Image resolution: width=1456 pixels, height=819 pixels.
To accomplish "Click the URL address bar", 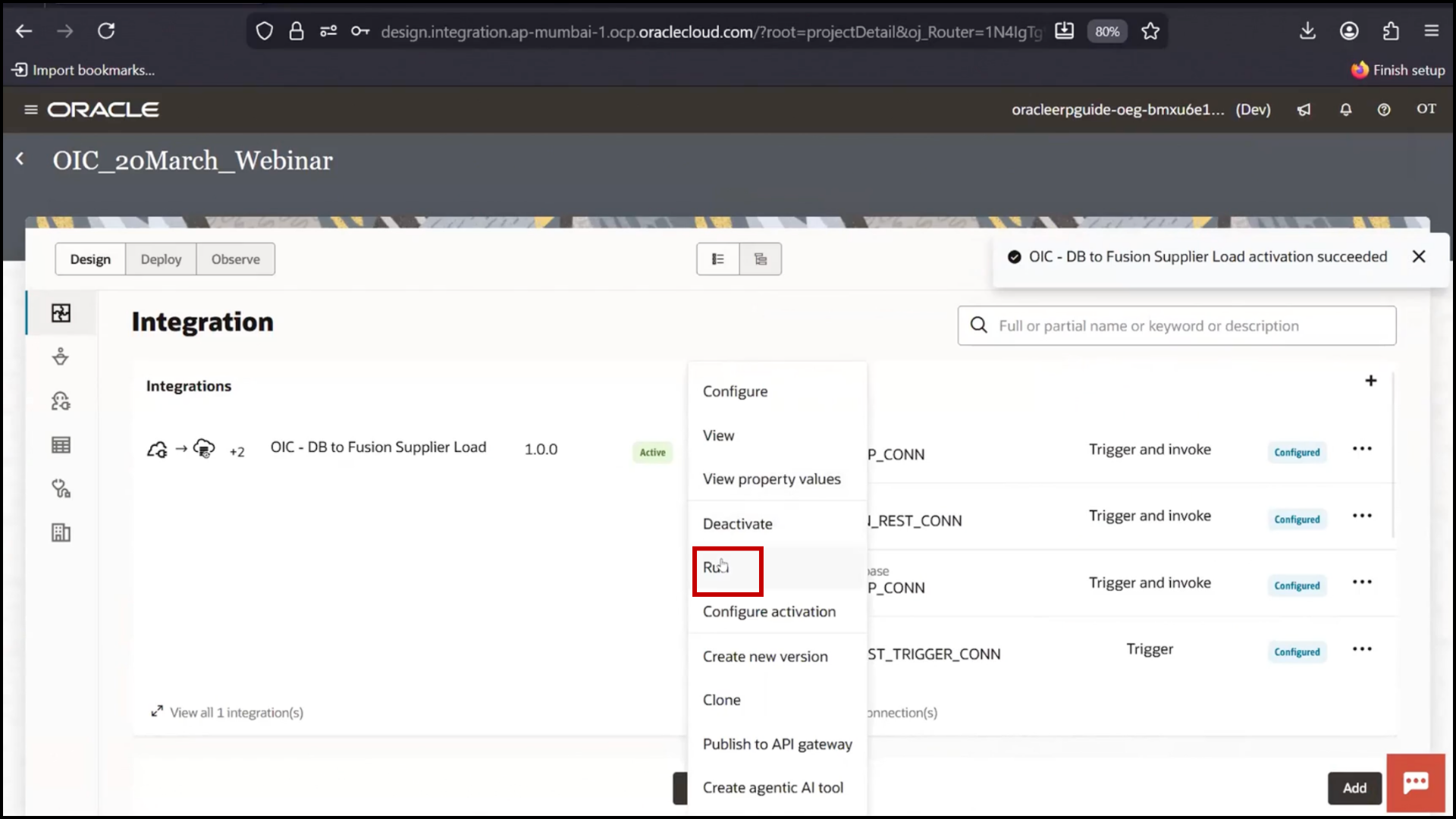I will pyautogui.click(x=710, y=32).
